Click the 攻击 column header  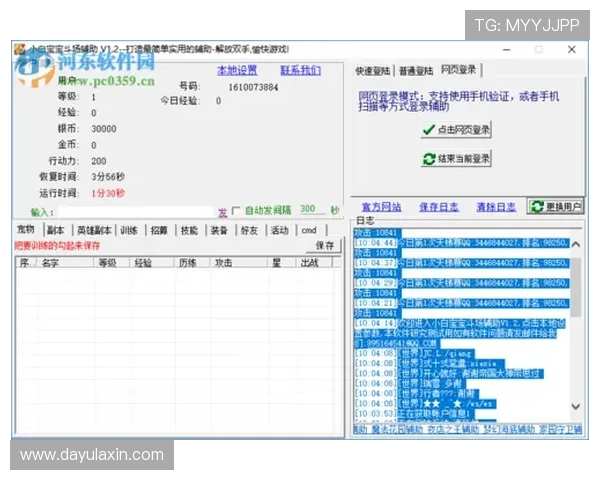[239, 263]
